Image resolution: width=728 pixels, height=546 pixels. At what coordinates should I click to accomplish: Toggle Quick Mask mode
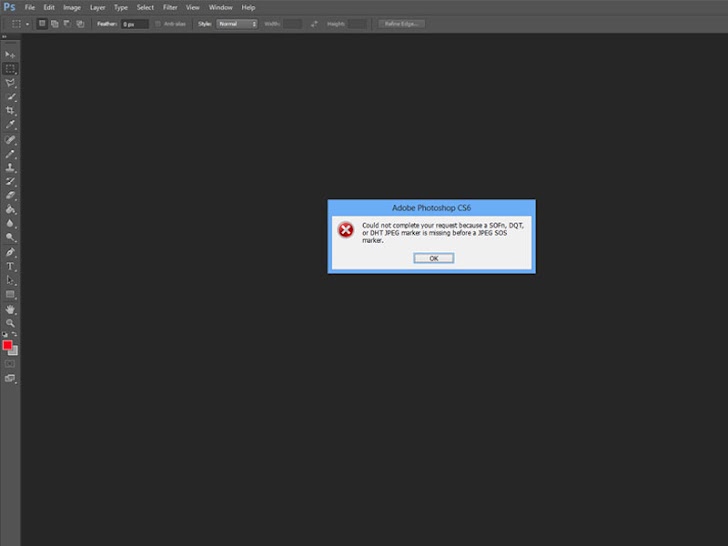coord(10,364)
